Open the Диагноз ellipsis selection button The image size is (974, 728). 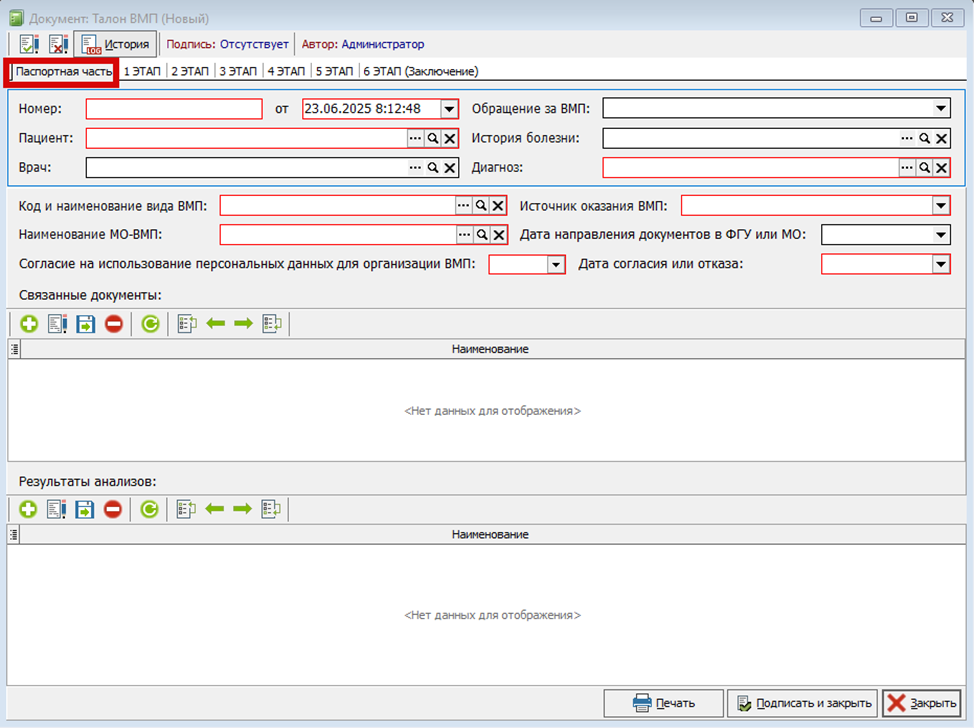pyautogui.click(x=907, y=167)
